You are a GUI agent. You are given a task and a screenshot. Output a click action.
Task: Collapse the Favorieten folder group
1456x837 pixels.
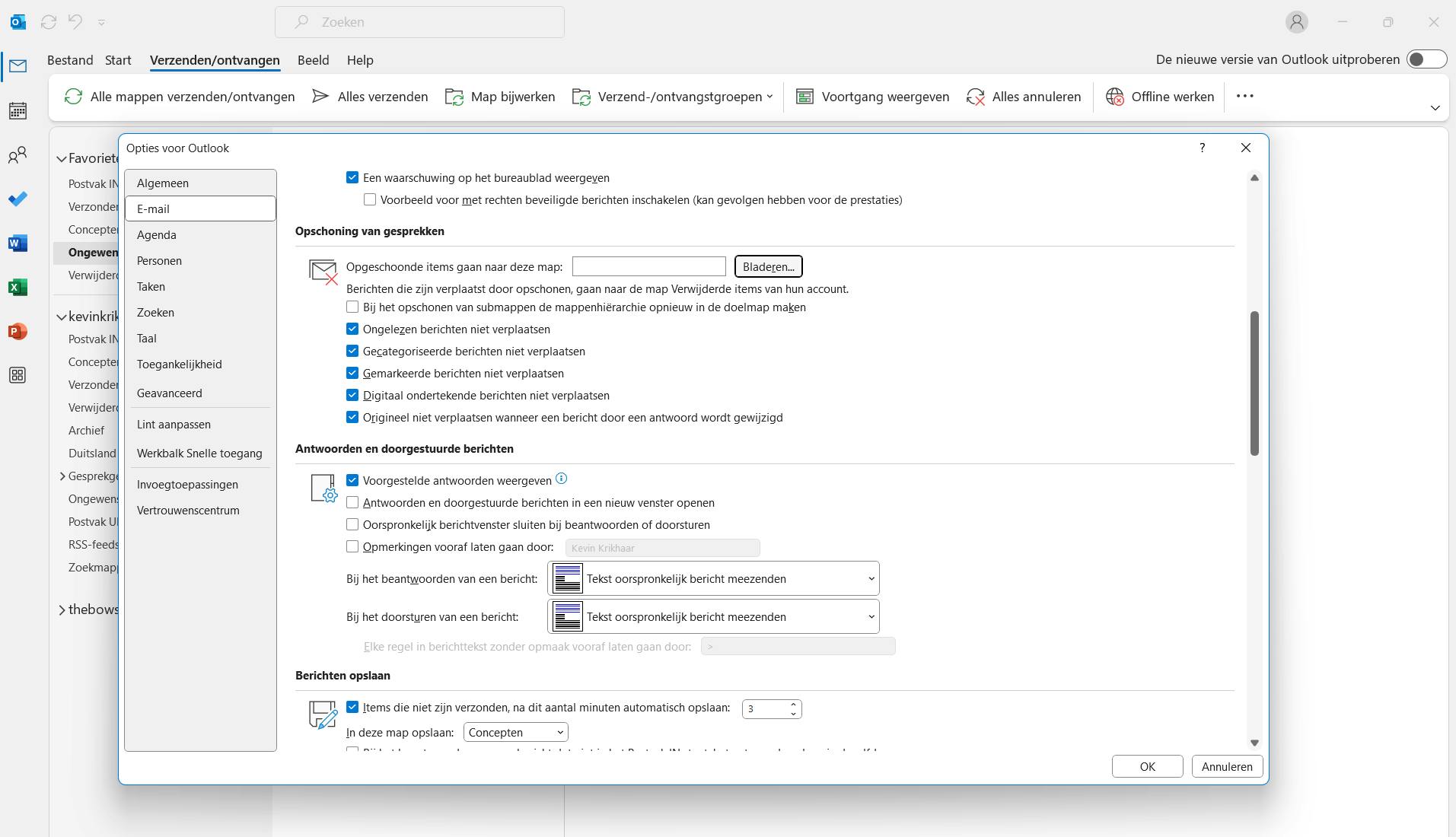tap(62, 158)
